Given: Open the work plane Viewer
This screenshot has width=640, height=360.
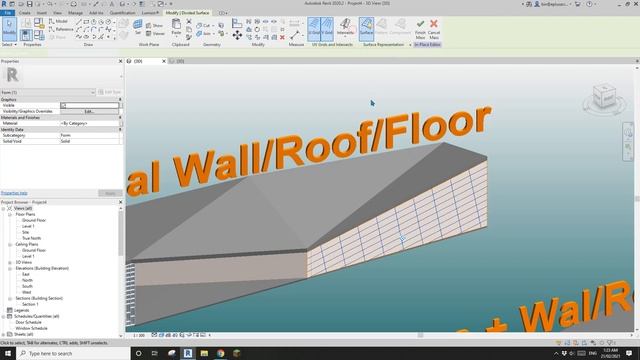Looking at the screenshot, I should click(x=155, y=33).
